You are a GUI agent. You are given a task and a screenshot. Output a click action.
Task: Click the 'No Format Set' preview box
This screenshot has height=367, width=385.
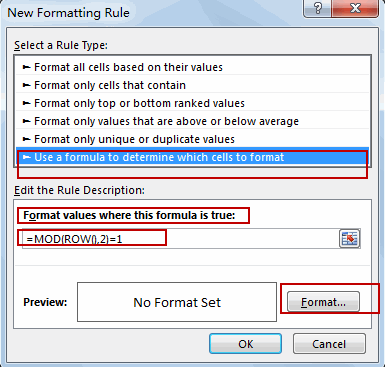tap(177, 302)
